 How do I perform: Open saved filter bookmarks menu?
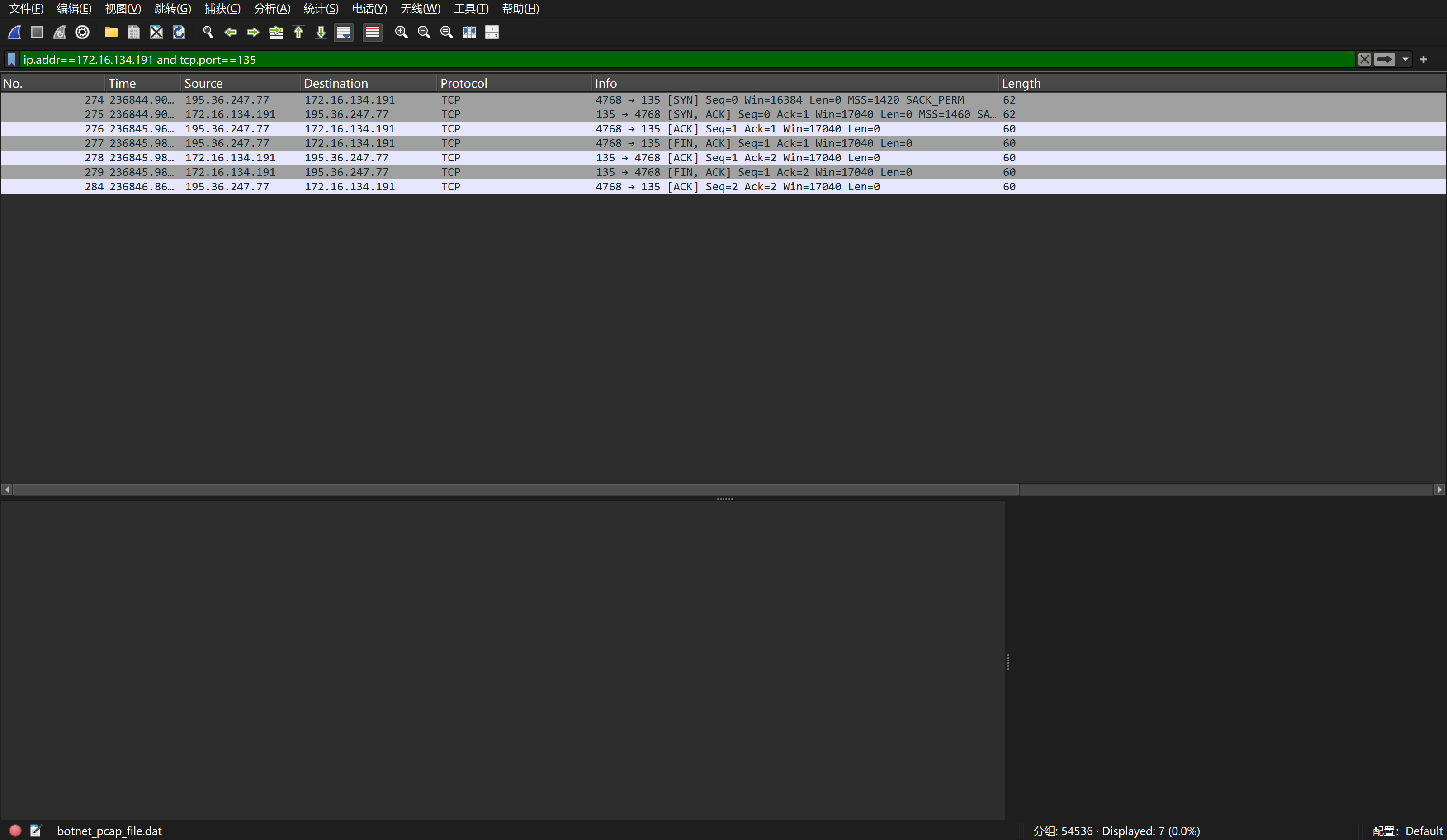pyautogui.click(x=11, y=59)
